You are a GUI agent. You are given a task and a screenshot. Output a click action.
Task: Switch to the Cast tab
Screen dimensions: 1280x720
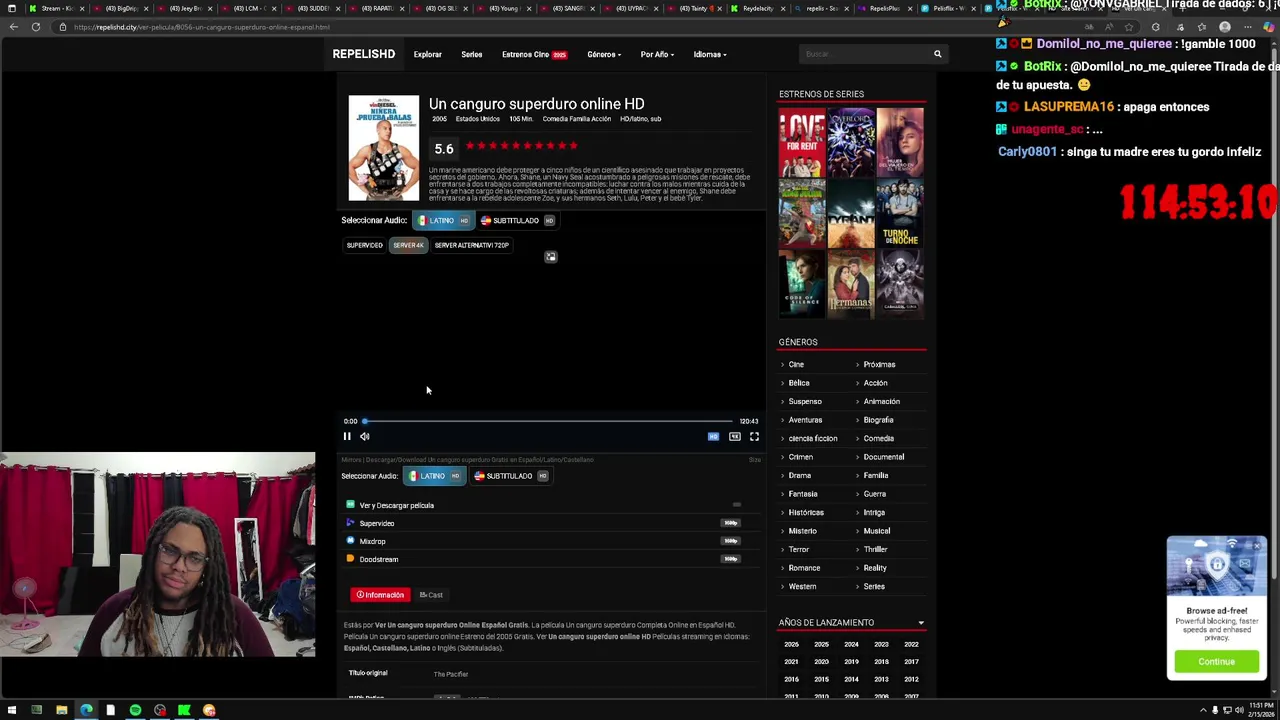coord(431,595)
